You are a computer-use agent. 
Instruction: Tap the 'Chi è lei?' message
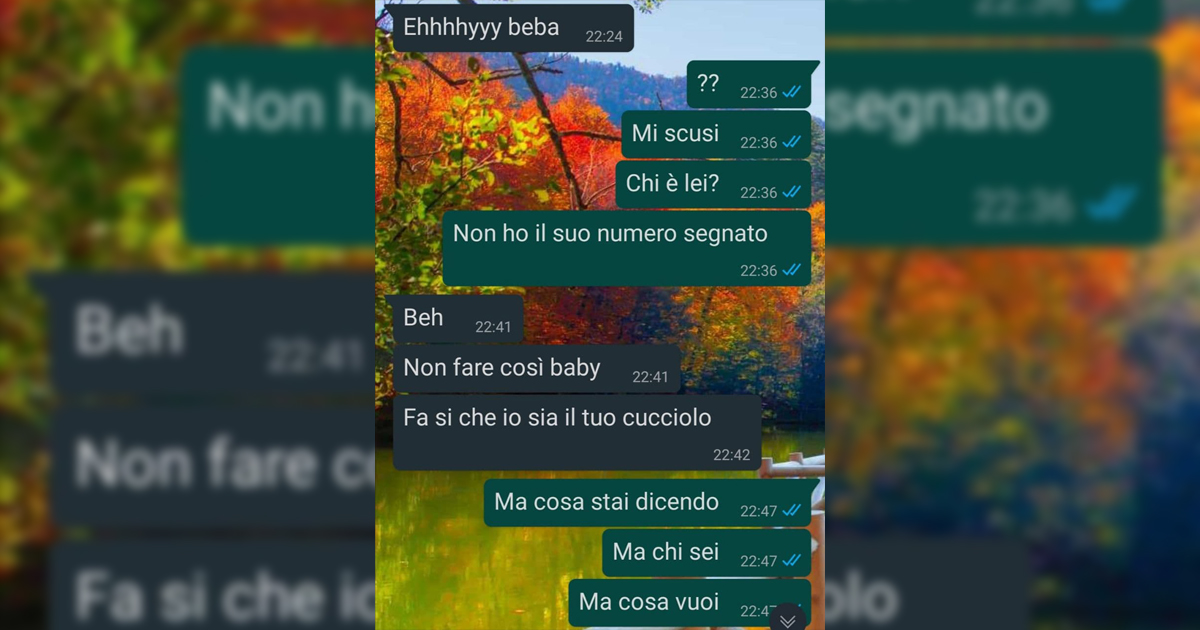[713, 184]
